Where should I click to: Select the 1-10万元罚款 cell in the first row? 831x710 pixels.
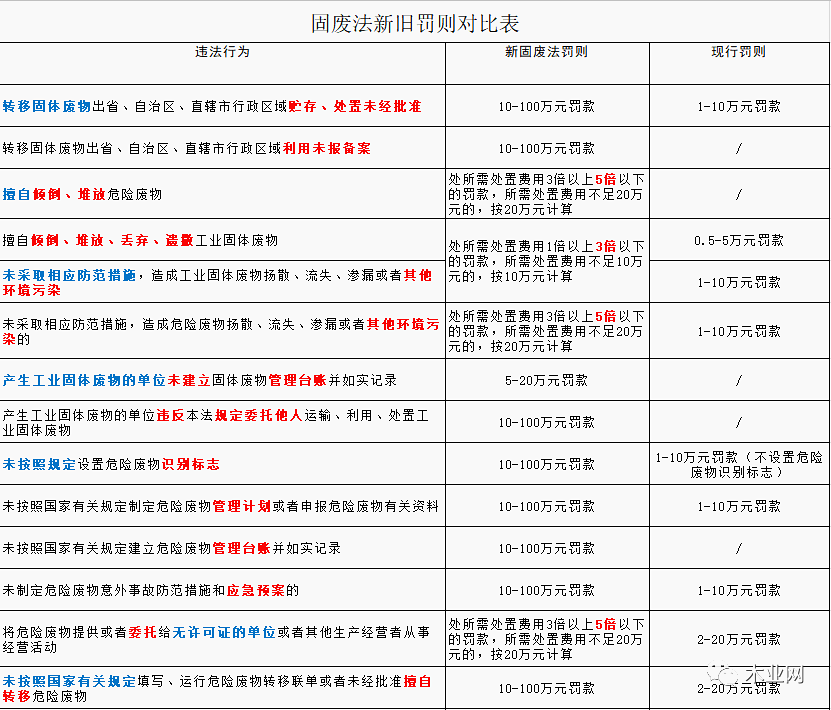tap(739, 106)
